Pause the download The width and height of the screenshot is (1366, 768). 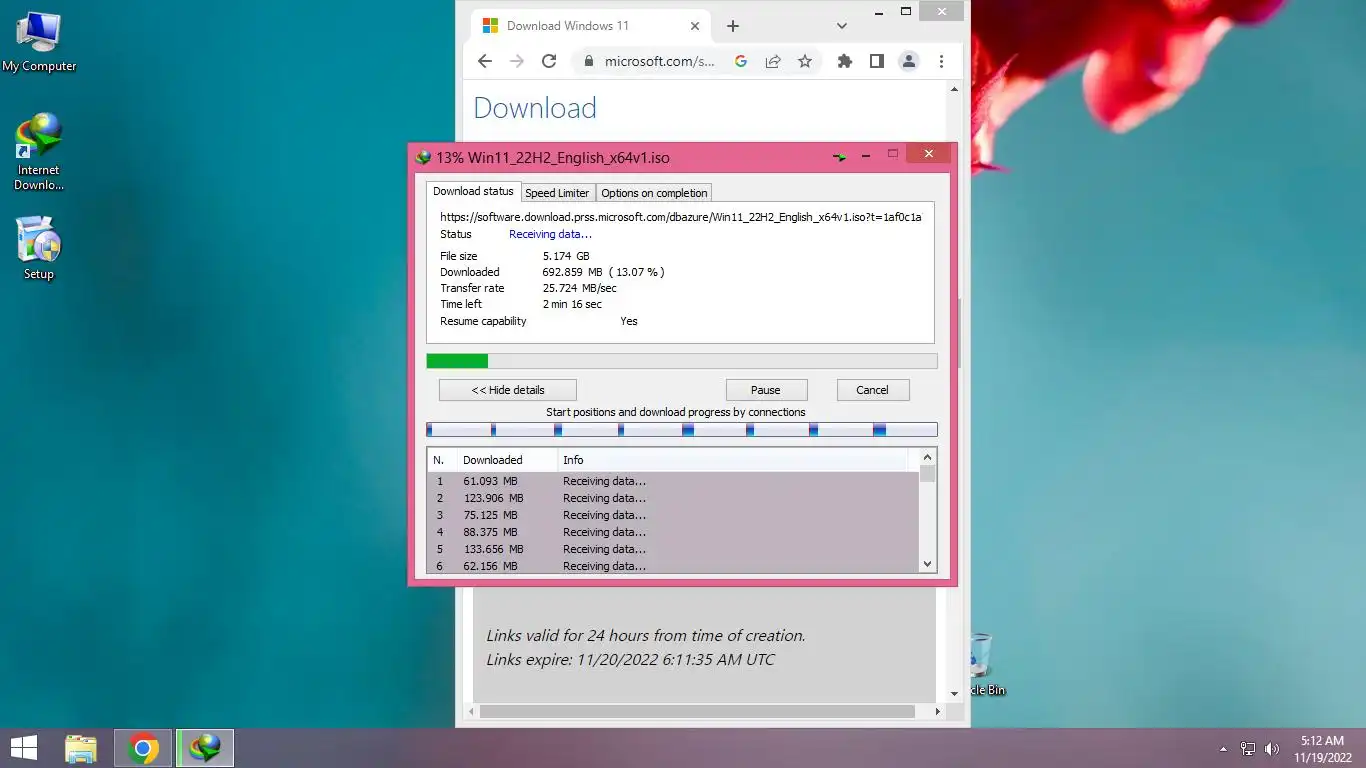pyautogui.click(x=766, y=390)
